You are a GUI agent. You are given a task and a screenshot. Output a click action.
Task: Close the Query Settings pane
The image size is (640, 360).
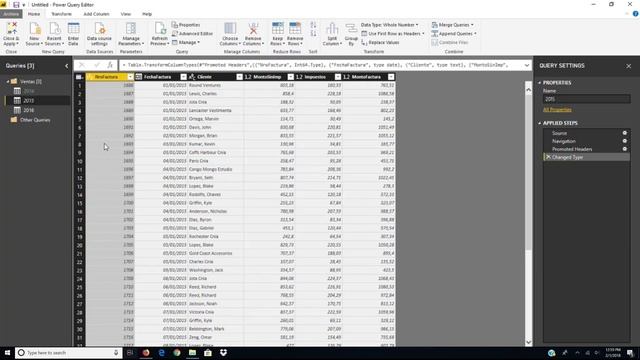pos(629,66)
